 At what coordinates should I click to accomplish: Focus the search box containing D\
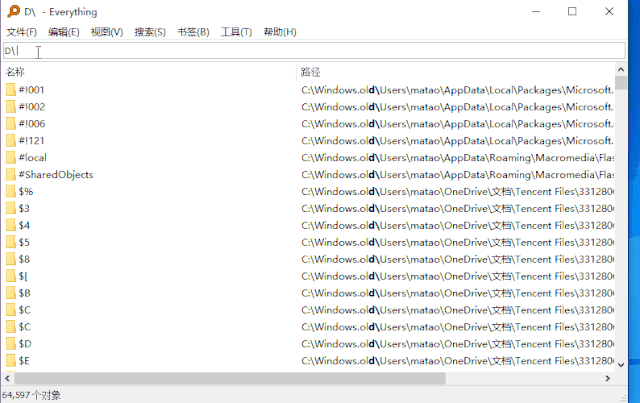pyautogui.click(x=314, y=51)
